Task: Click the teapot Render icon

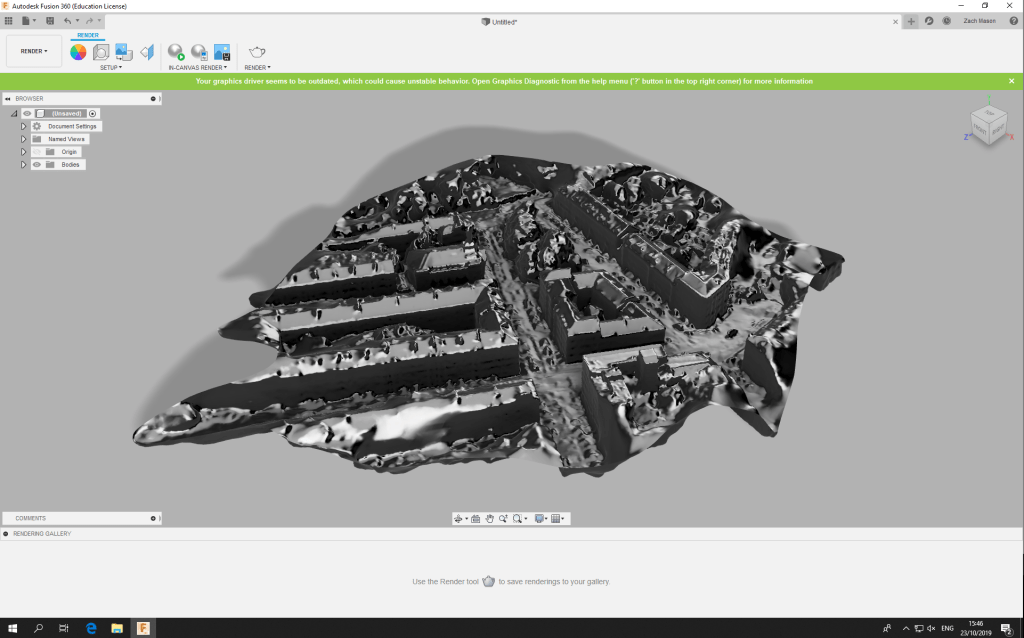Action: click(257, 52)
